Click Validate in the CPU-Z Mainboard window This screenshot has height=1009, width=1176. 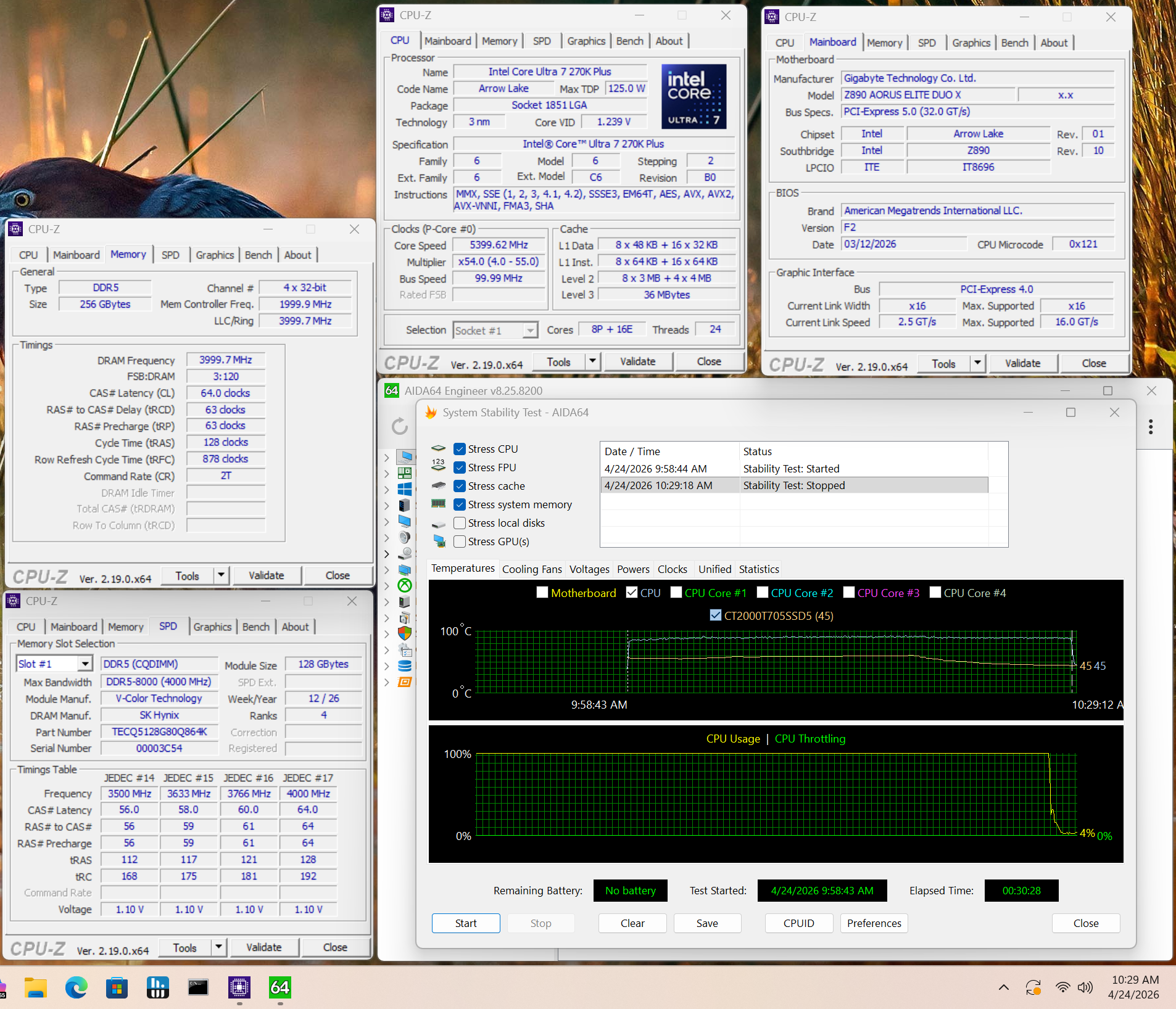coord(1022,363)
